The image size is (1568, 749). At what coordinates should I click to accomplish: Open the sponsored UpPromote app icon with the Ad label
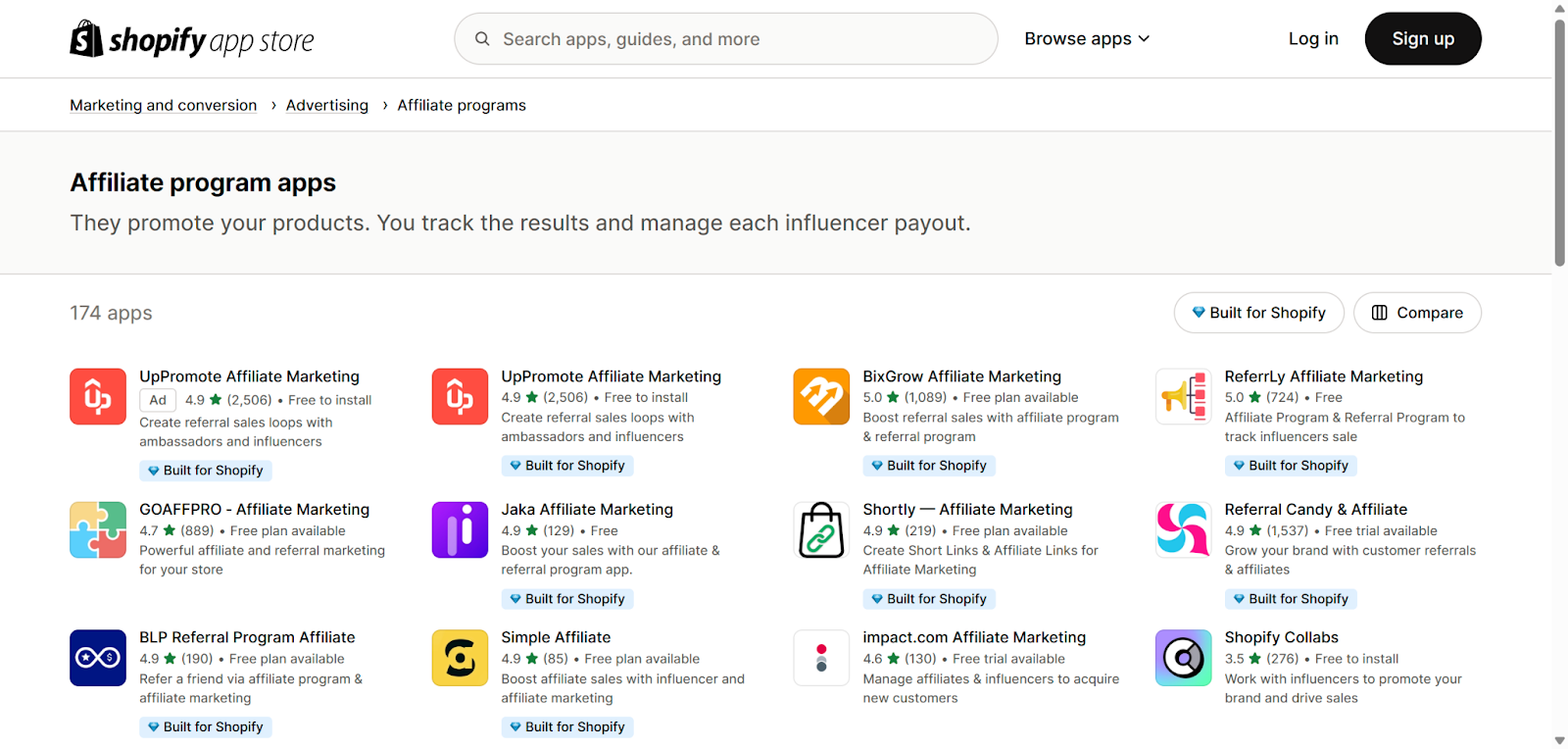[x=98, y=397]
